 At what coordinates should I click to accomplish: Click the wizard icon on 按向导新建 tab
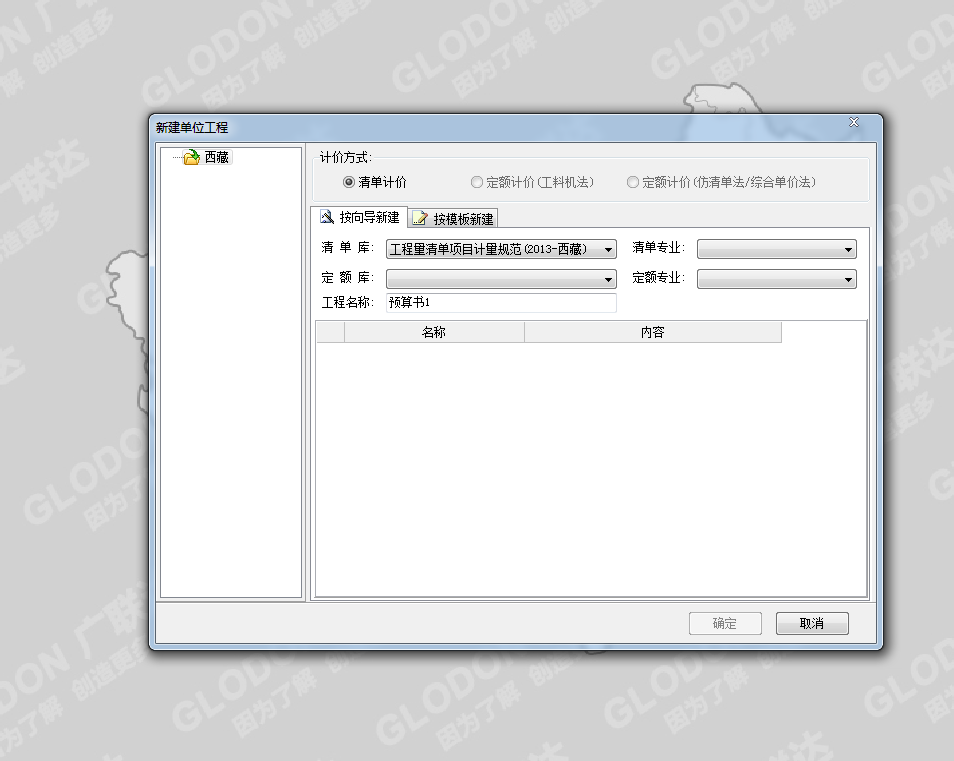327,217
